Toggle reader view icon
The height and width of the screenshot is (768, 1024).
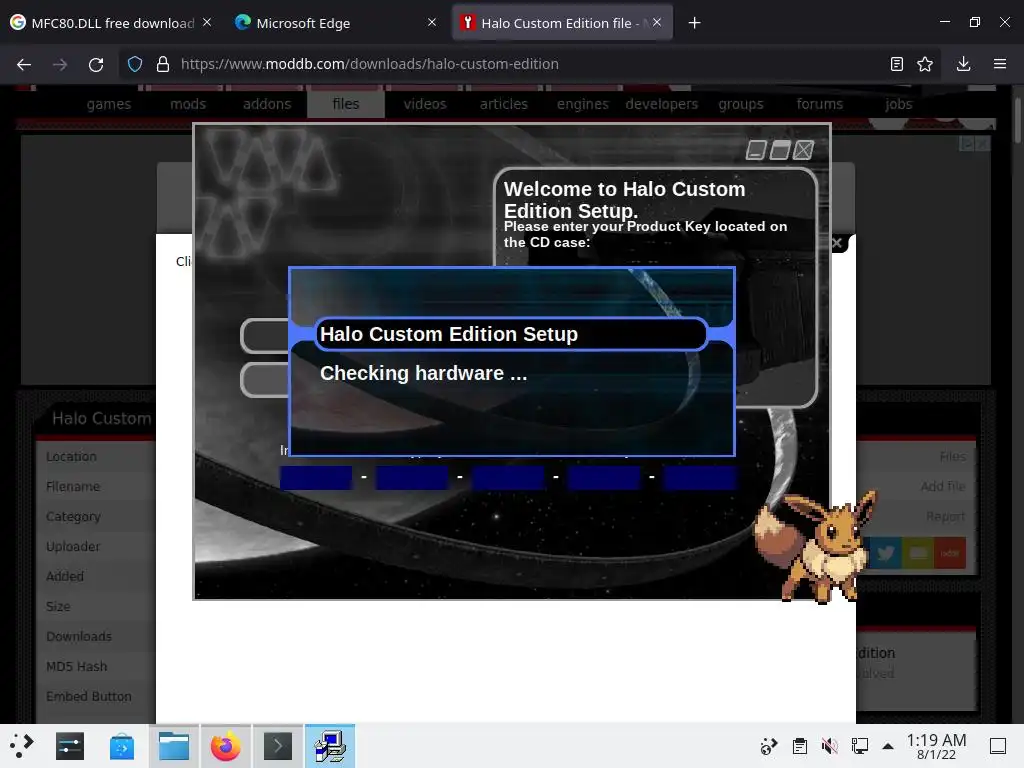pos(897,64)
